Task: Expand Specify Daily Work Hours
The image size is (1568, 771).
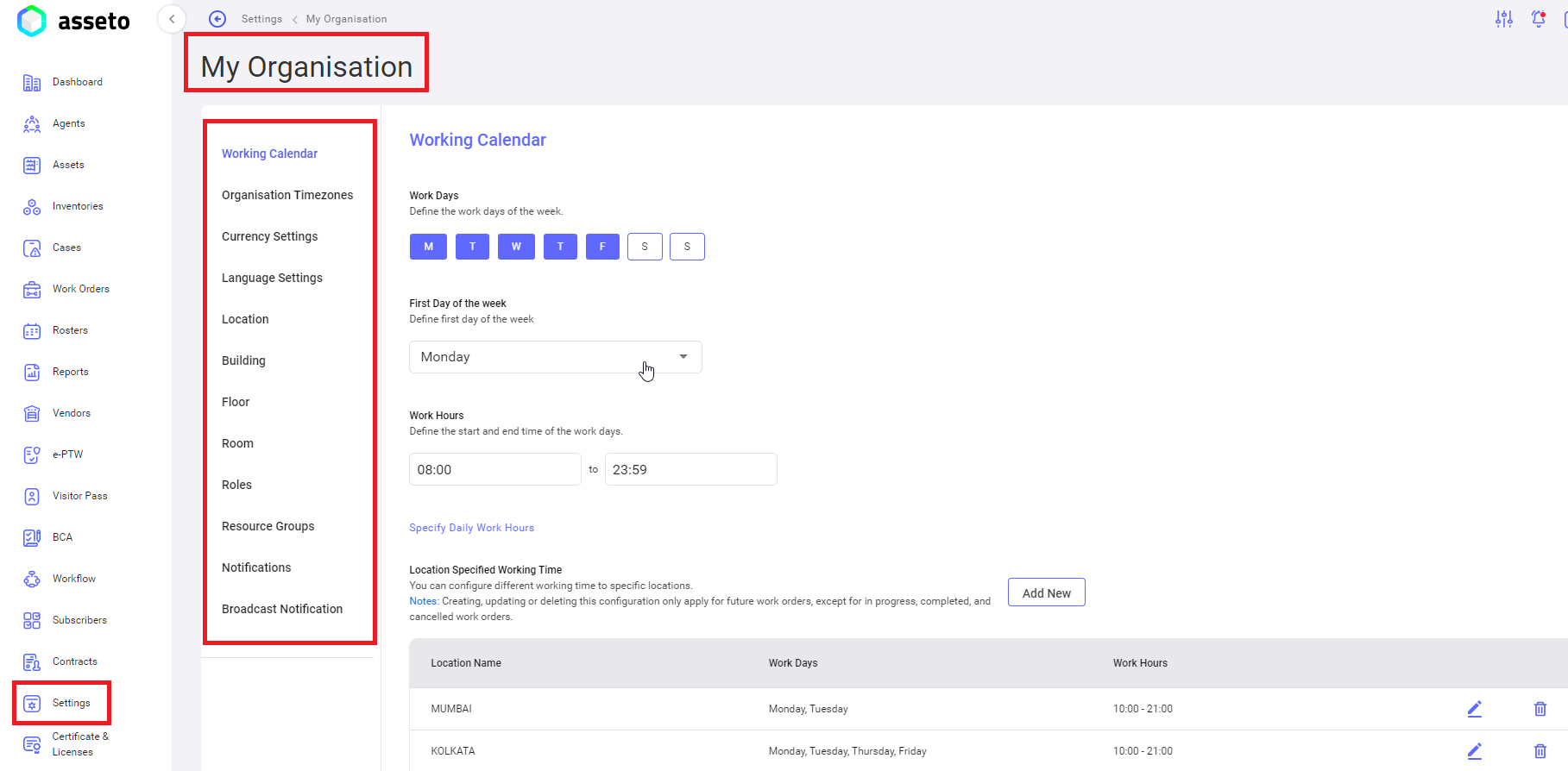Action: pyautogui.click(x=471, y=528)
